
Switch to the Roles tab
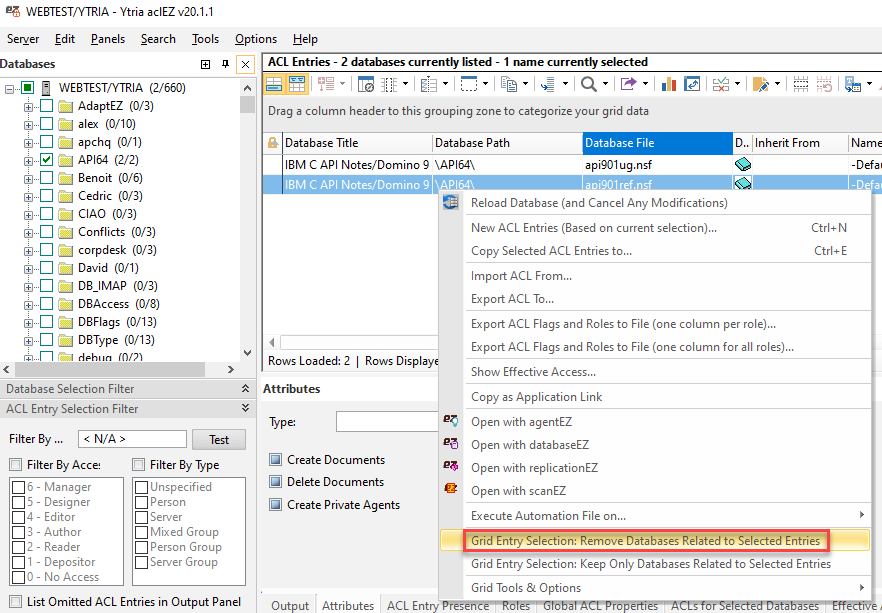pos(516,605)
